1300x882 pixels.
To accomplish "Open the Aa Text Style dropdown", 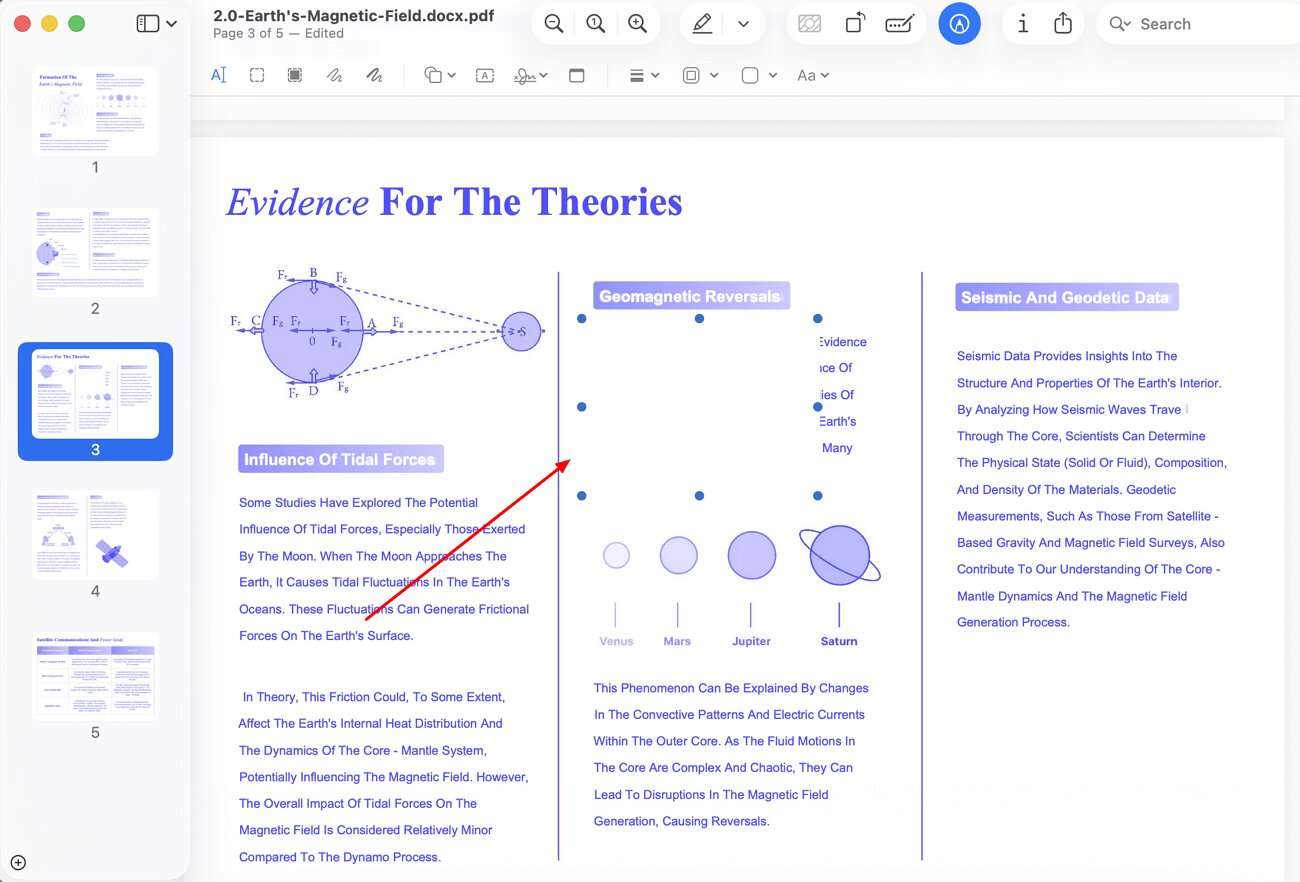I will pos(813,75).
